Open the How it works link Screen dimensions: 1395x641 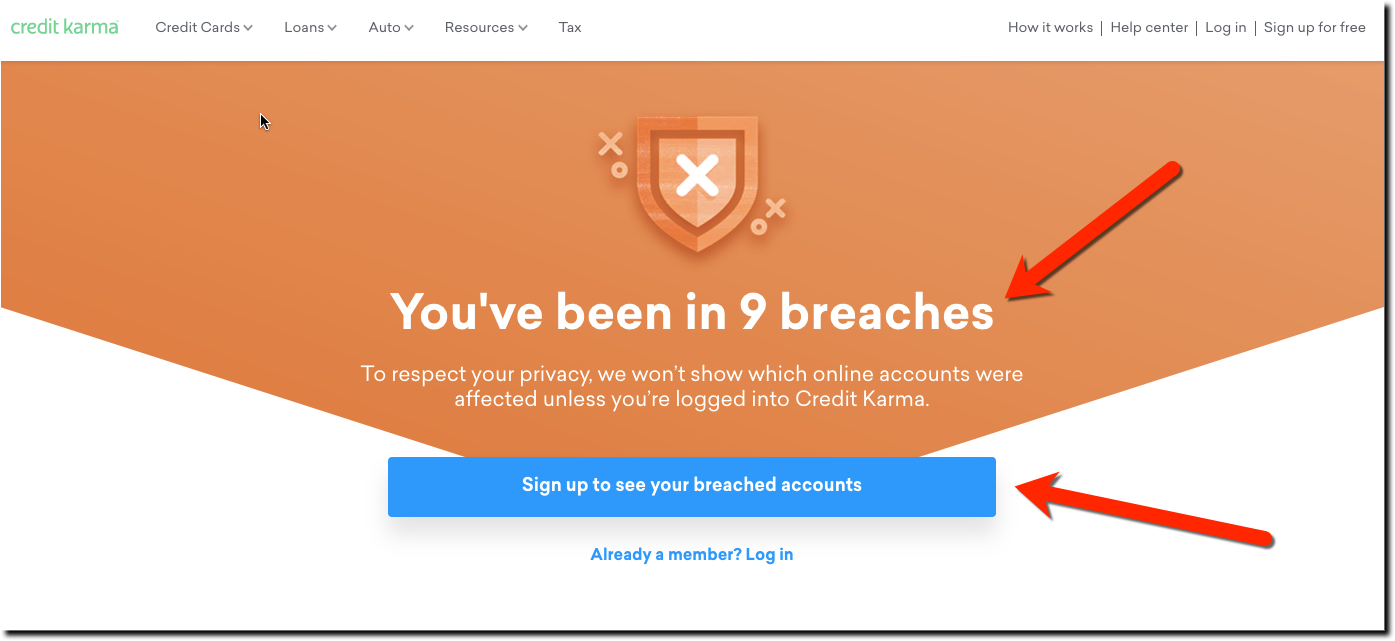(1050, 27)
